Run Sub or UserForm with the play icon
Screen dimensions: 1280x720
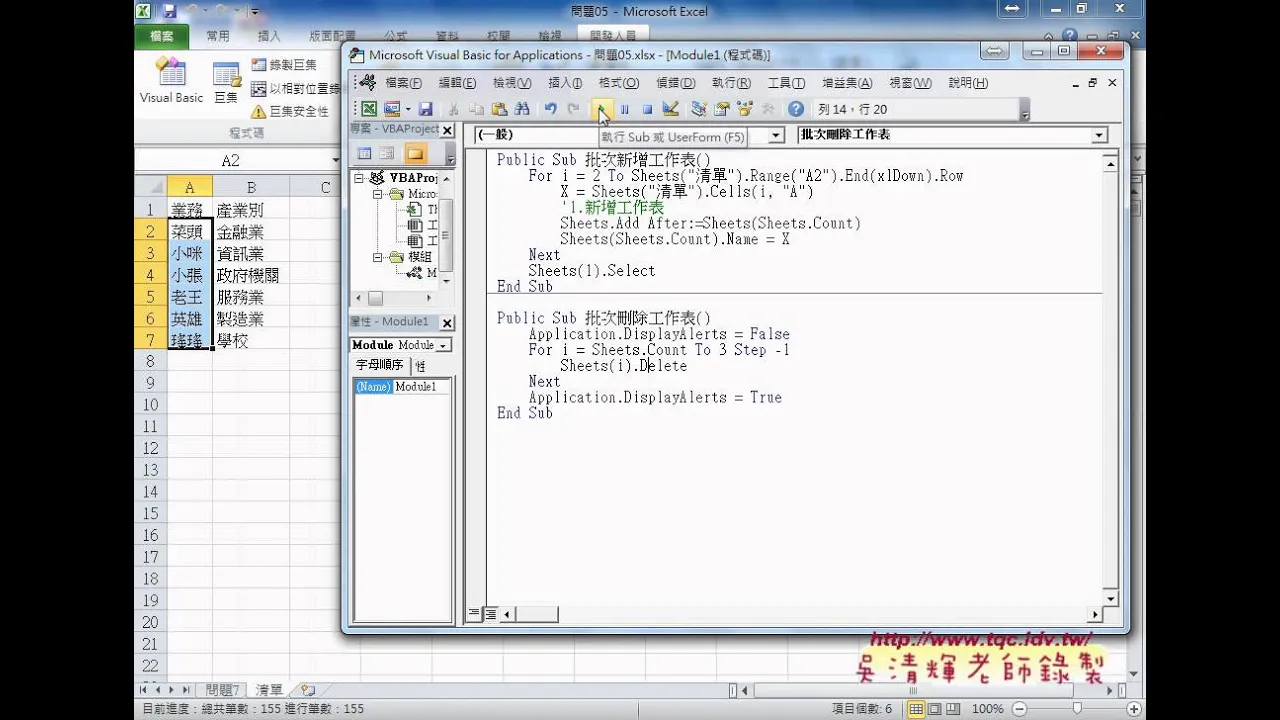click(601, 109)
